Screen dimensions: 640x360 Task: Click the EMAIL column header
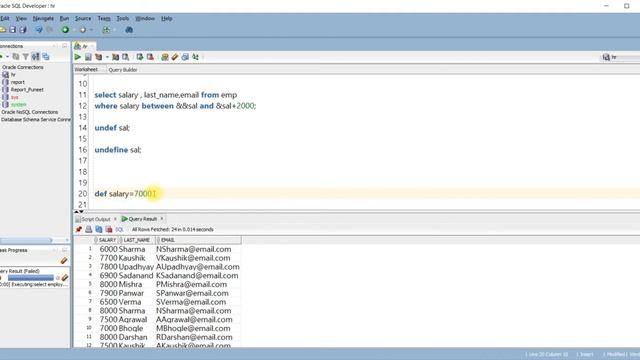coord(198,240)
